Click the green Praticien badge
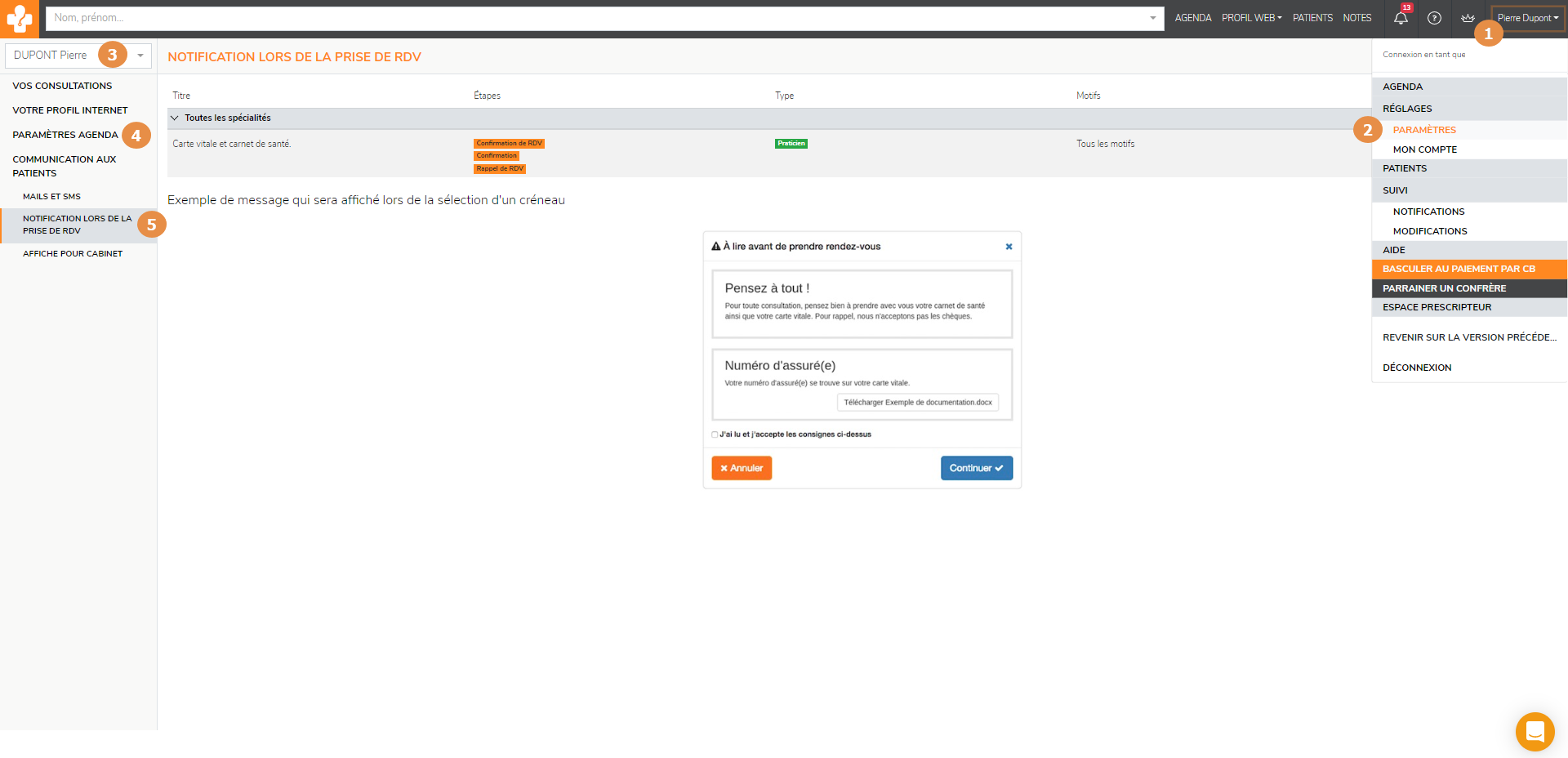Image resolution: width=1568 pixels, height=758 pixels. (x=791, y=144)
